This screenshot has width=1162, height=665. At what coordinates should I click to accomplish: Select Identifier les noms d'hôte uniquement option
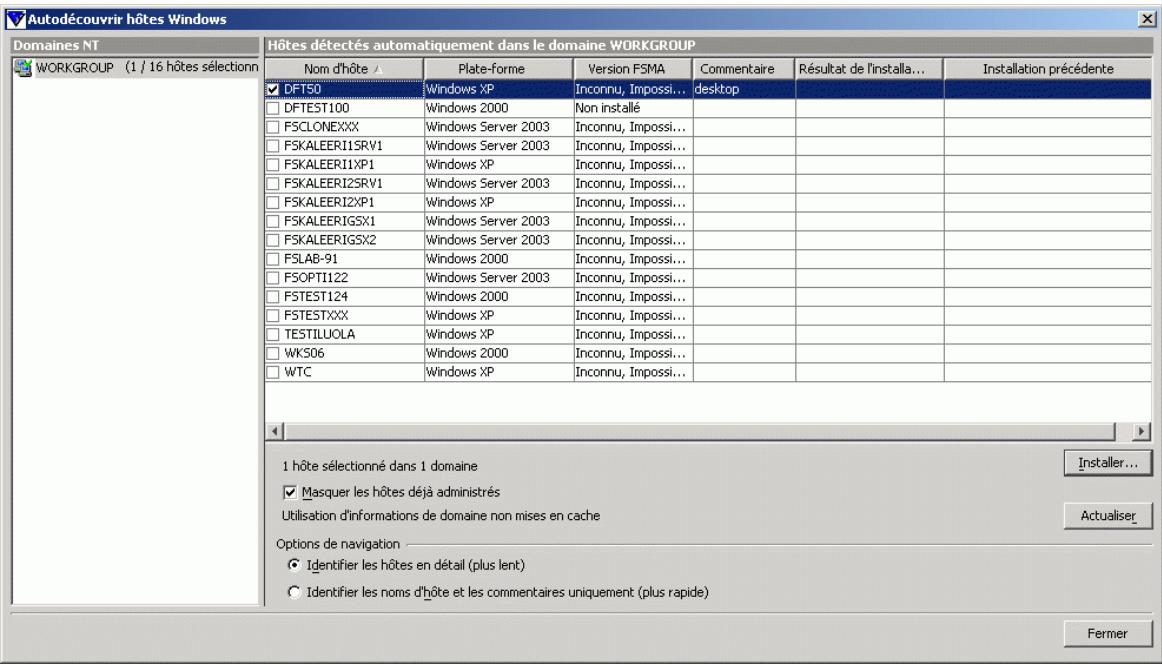pyautogui.click(x=294, y=592)
